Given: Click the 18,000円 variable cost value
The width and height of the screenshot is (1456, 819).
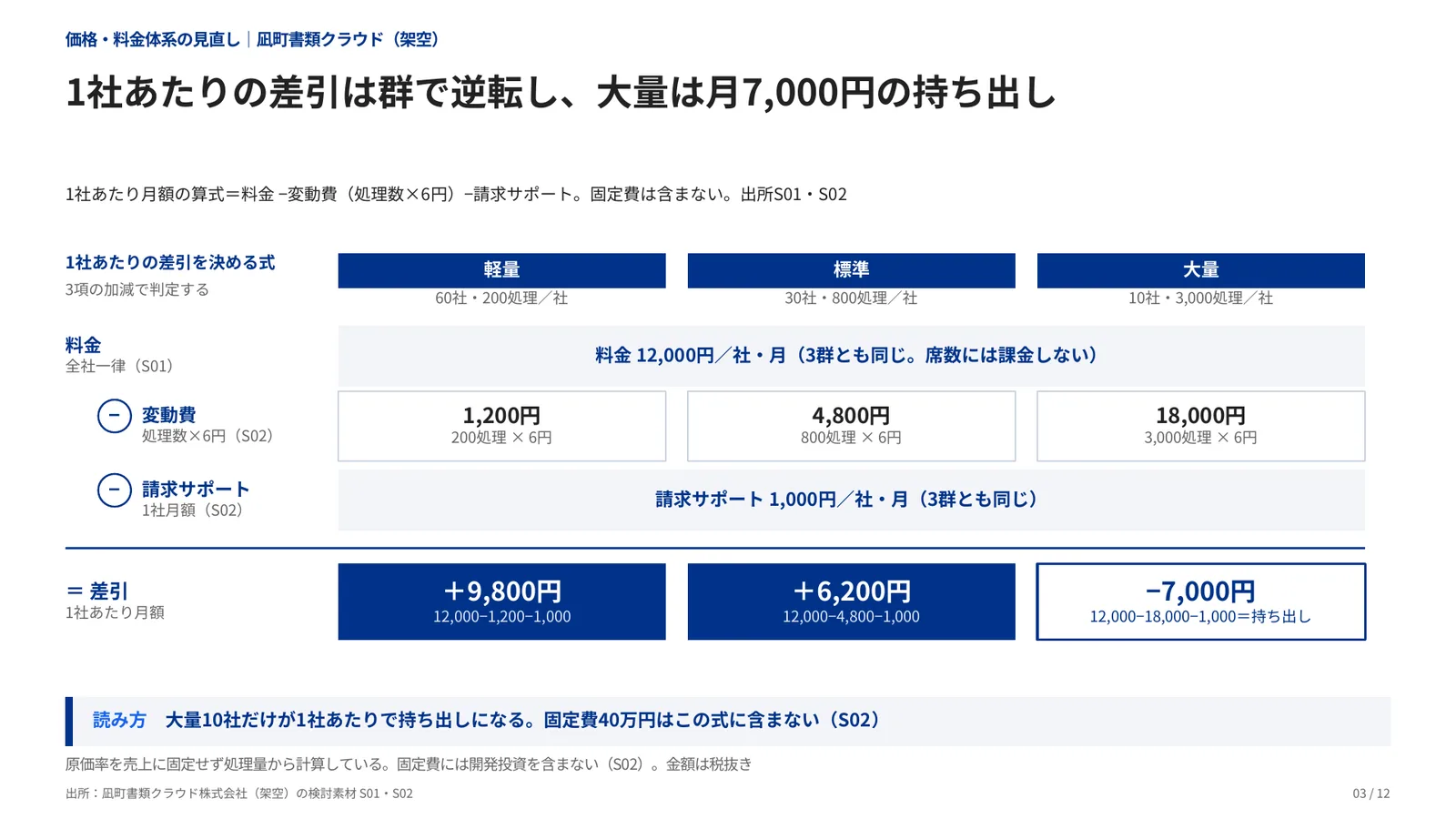Looking at the screenshot, I should click(1200, 416).
